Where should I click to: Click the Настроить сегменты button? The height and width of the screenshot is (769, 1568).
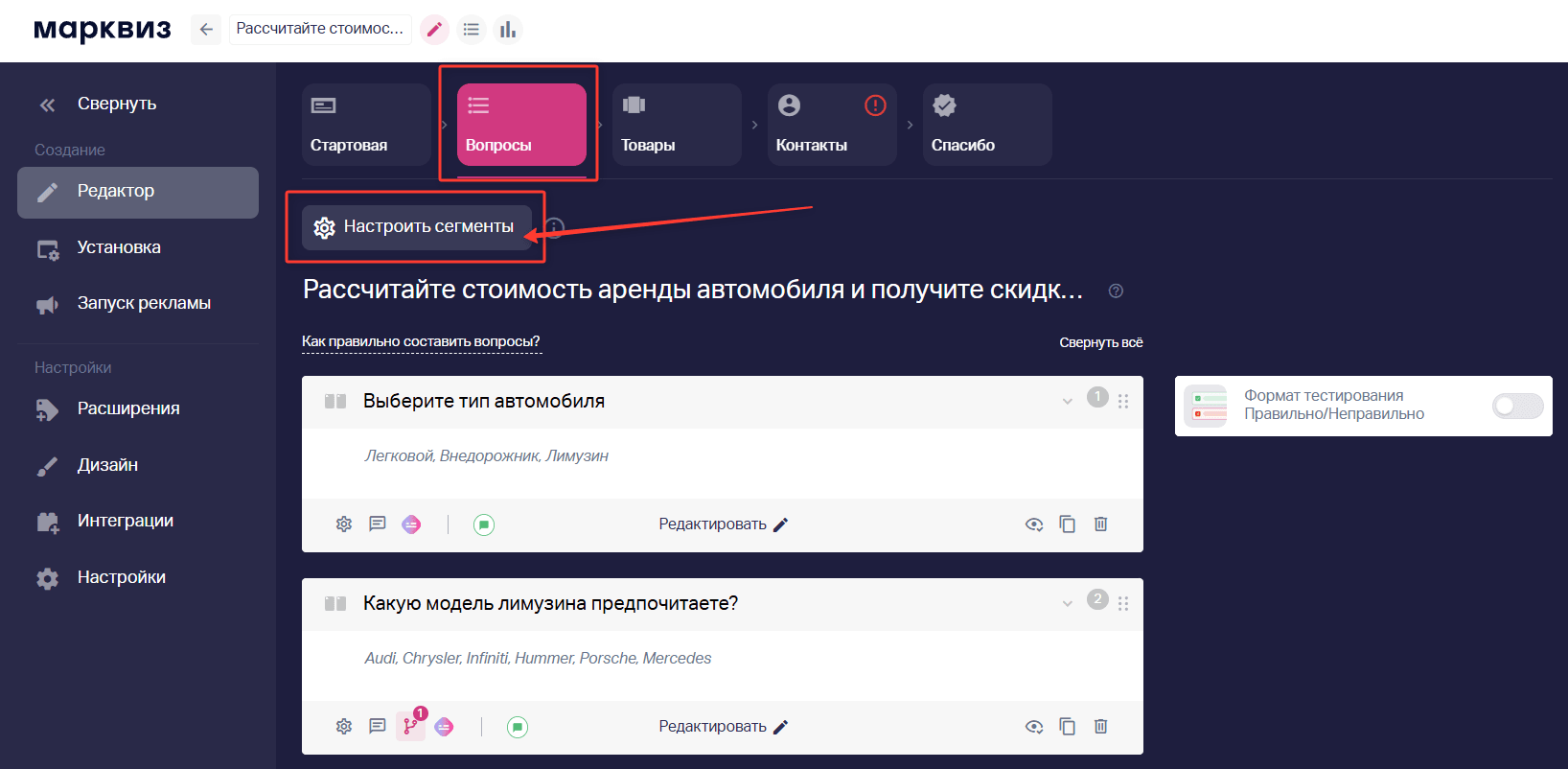click(x=417, y=227)
